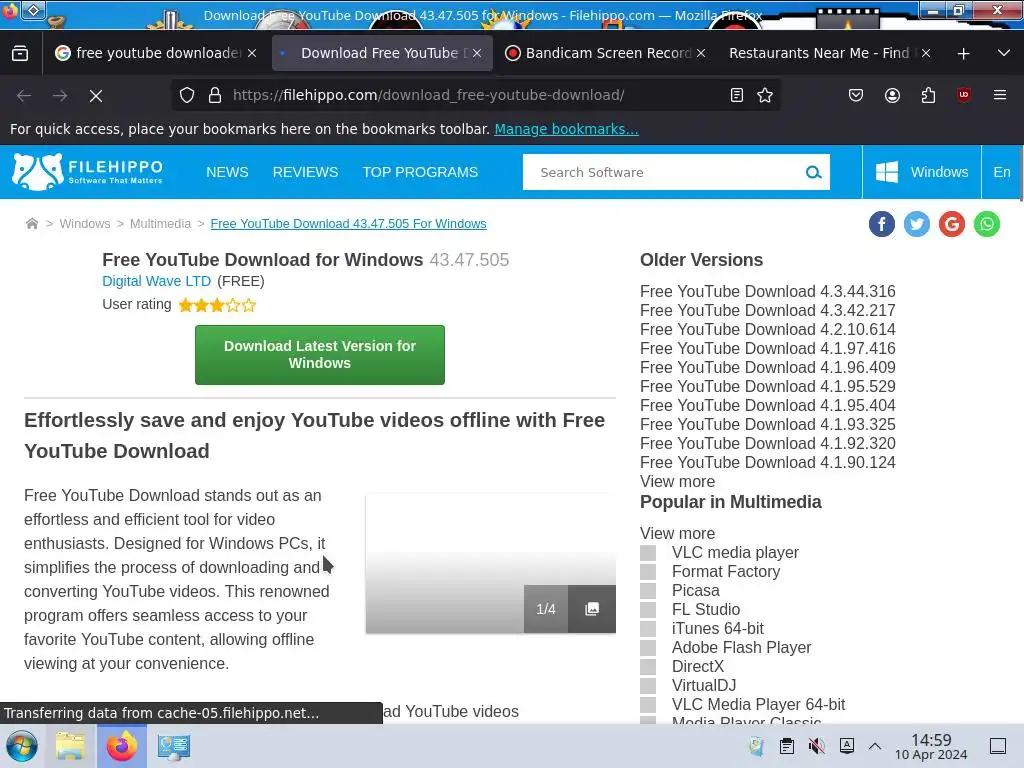Image resolution: width=1024 pixels, height=768 pixels.
Task: Open uBlock Origin extension icon
Action: pyautogui.click(x=964, y=95)
